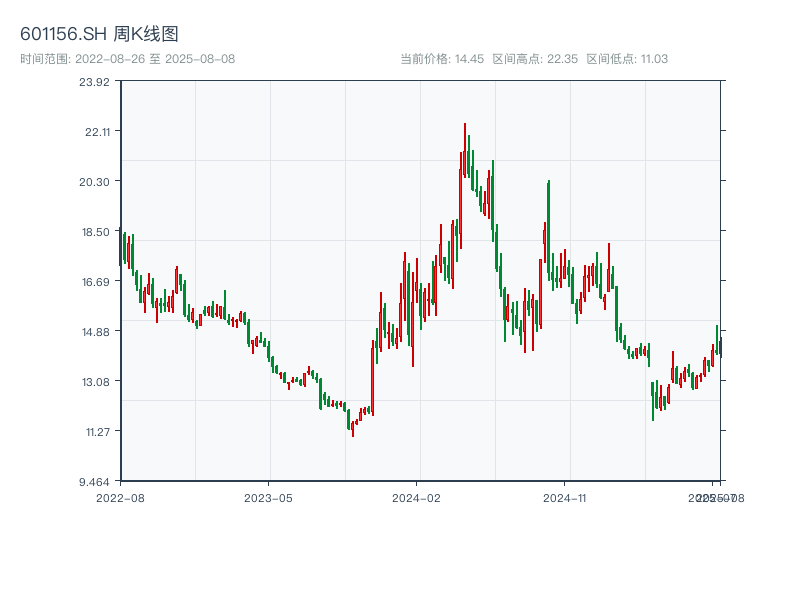Click the lowest red candlestick near 11.03
Screen dimensions: 800x600
coord(353,429)
